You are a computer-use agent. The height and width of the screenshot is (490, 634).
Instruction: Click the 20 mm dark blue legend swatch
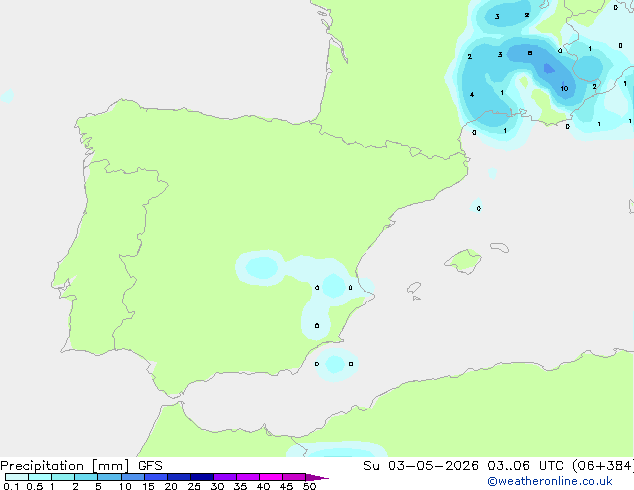pyautogui.click(x=179, y=477)
